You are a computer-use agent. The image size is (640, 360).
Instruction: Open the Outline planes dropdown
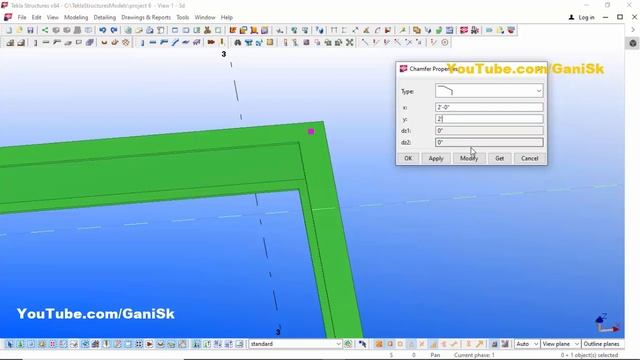point(602,344)
